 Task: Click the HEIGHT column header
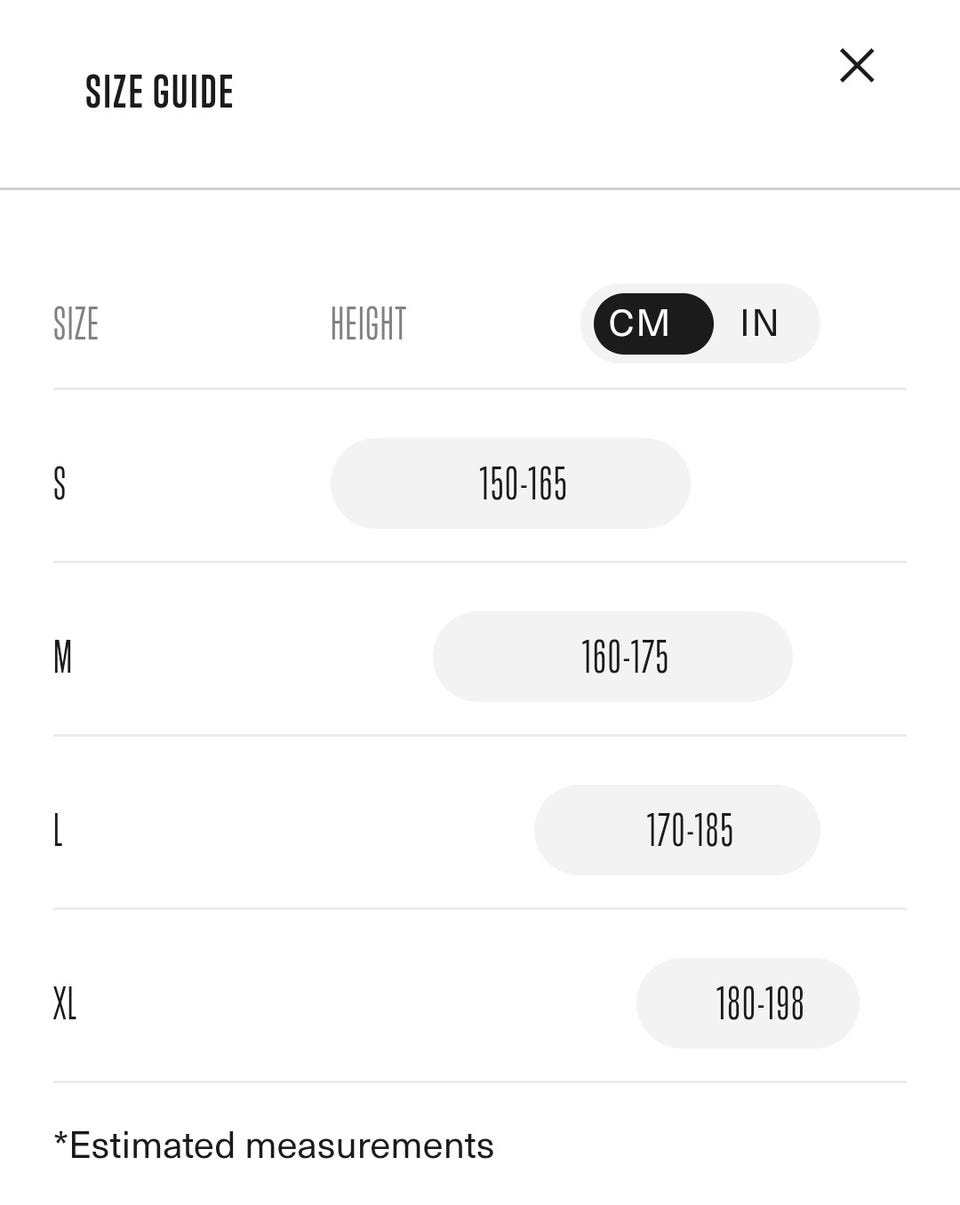(368, 324)
